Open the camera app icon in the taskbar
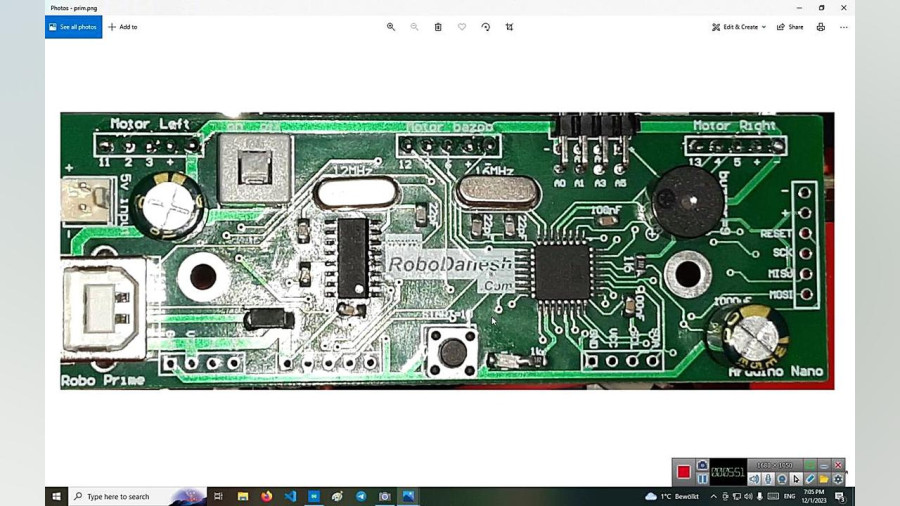The height and width of the screenshot is (506, 900). coord(385,496)
